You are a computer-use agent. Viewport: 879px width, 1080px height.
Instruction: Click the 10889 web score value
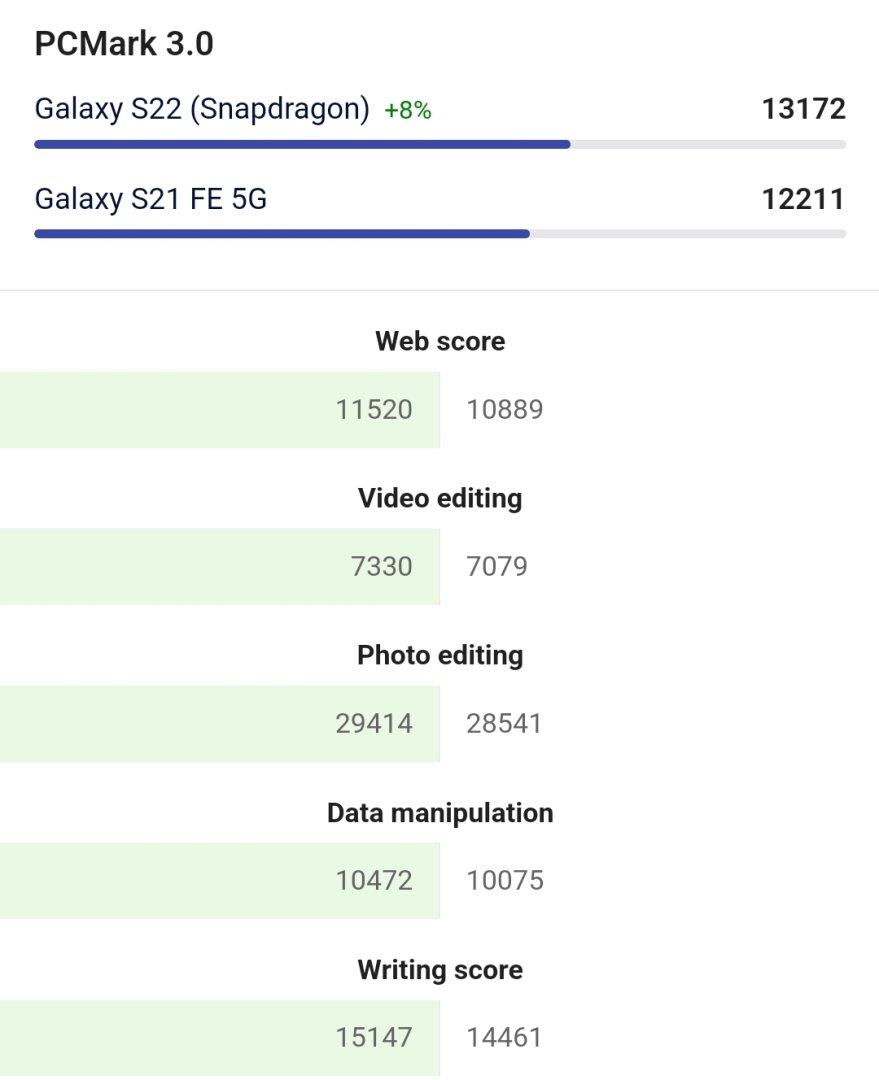(x=505, y=409)
